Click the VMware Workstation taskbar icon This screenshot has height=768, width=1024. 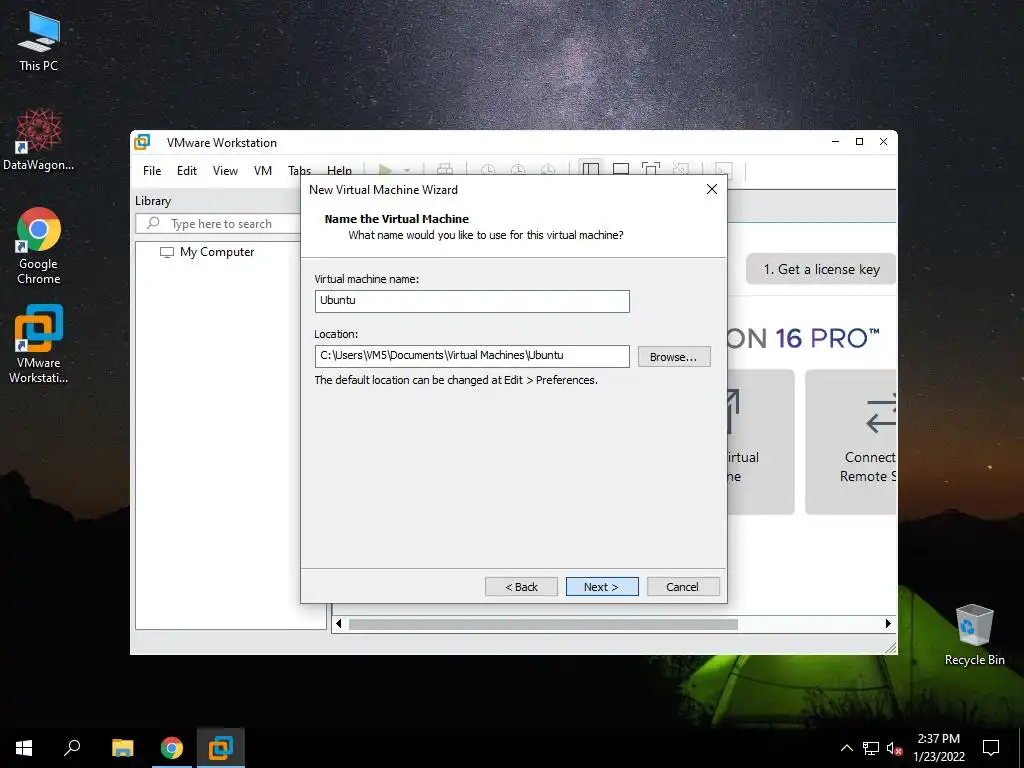[221, 748]
